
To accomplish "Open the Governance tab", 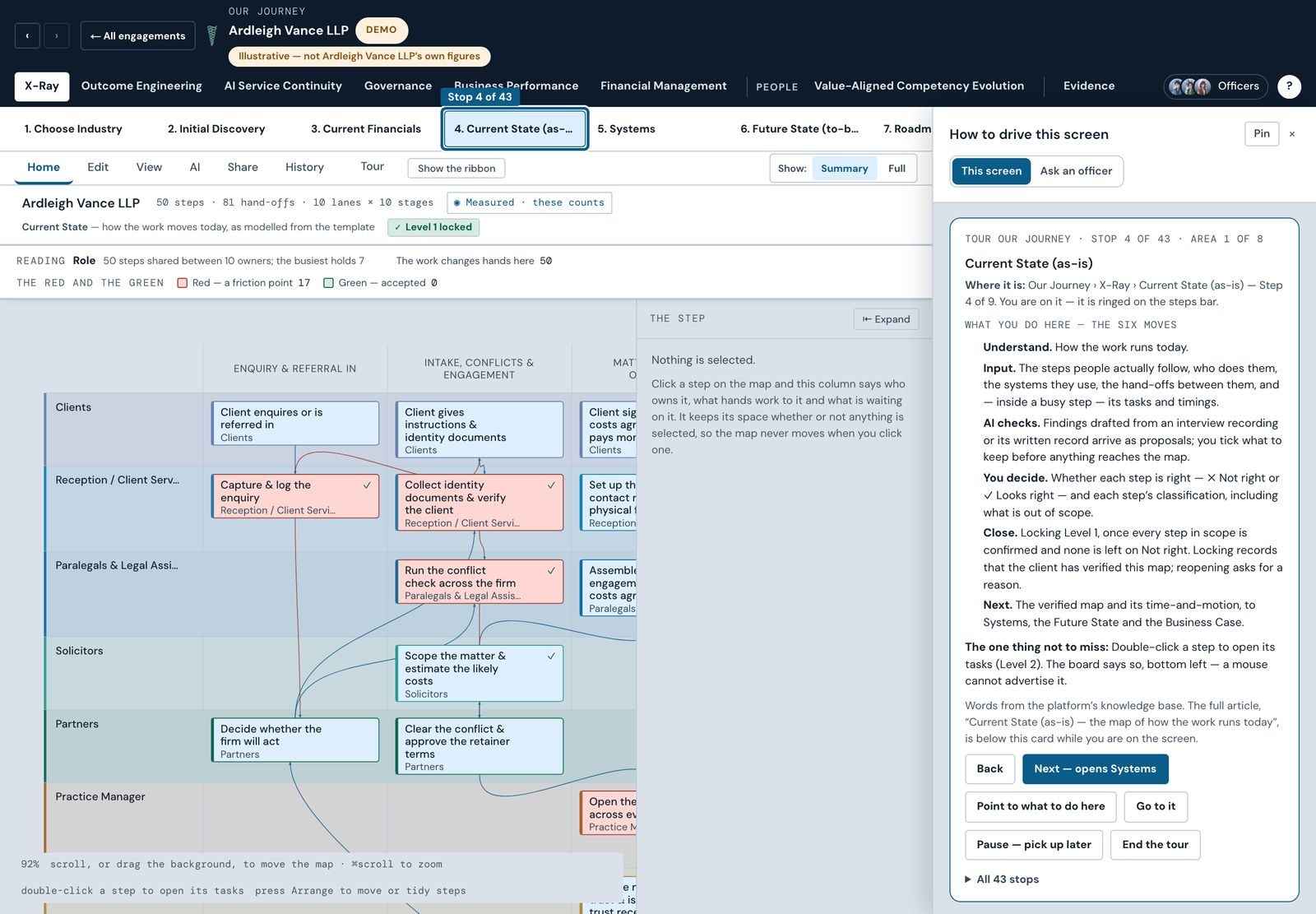I will (398, 86).
